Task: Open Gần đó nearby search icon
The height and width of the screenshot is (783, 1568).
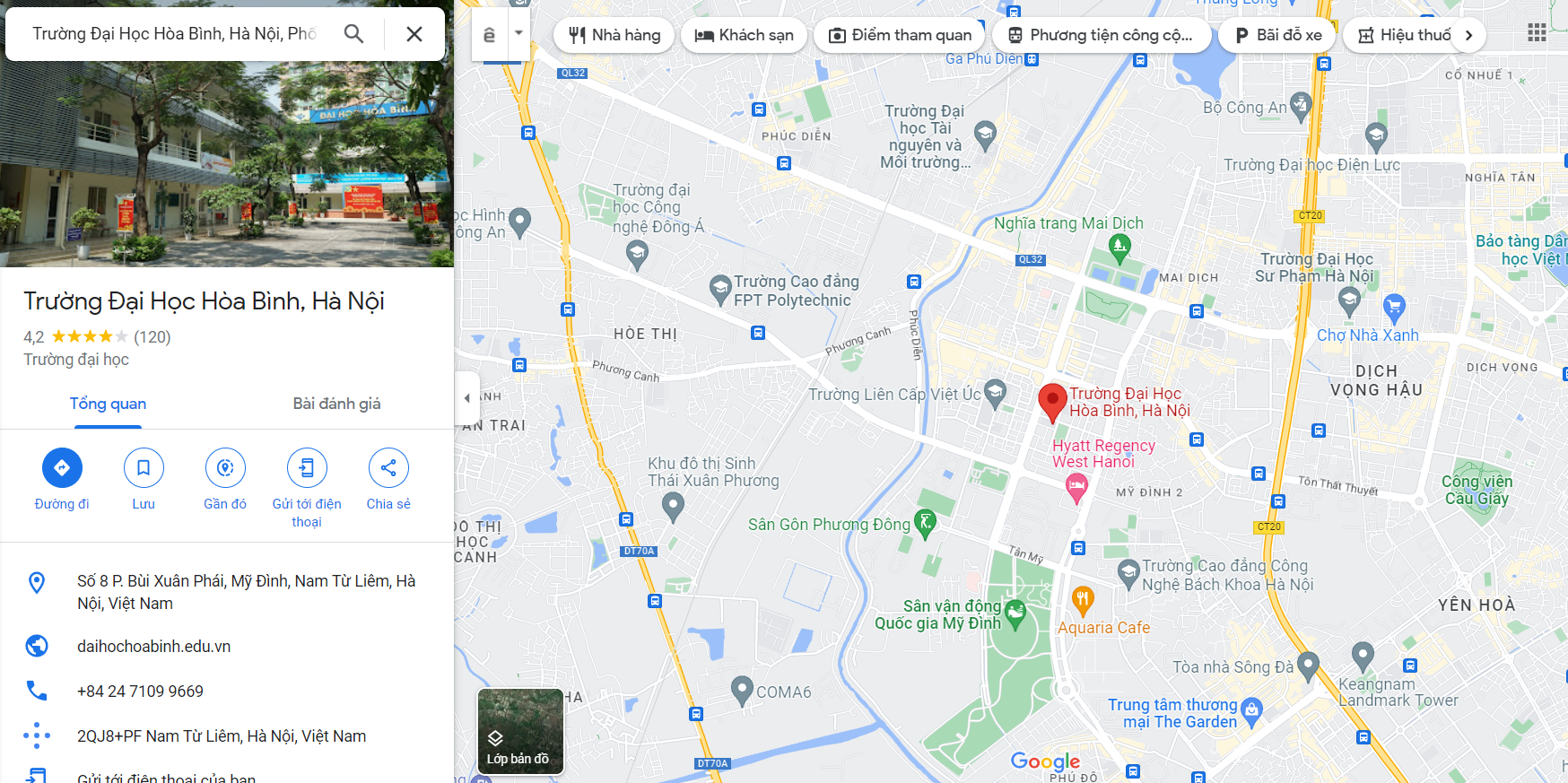Action: tap(225, 467)
